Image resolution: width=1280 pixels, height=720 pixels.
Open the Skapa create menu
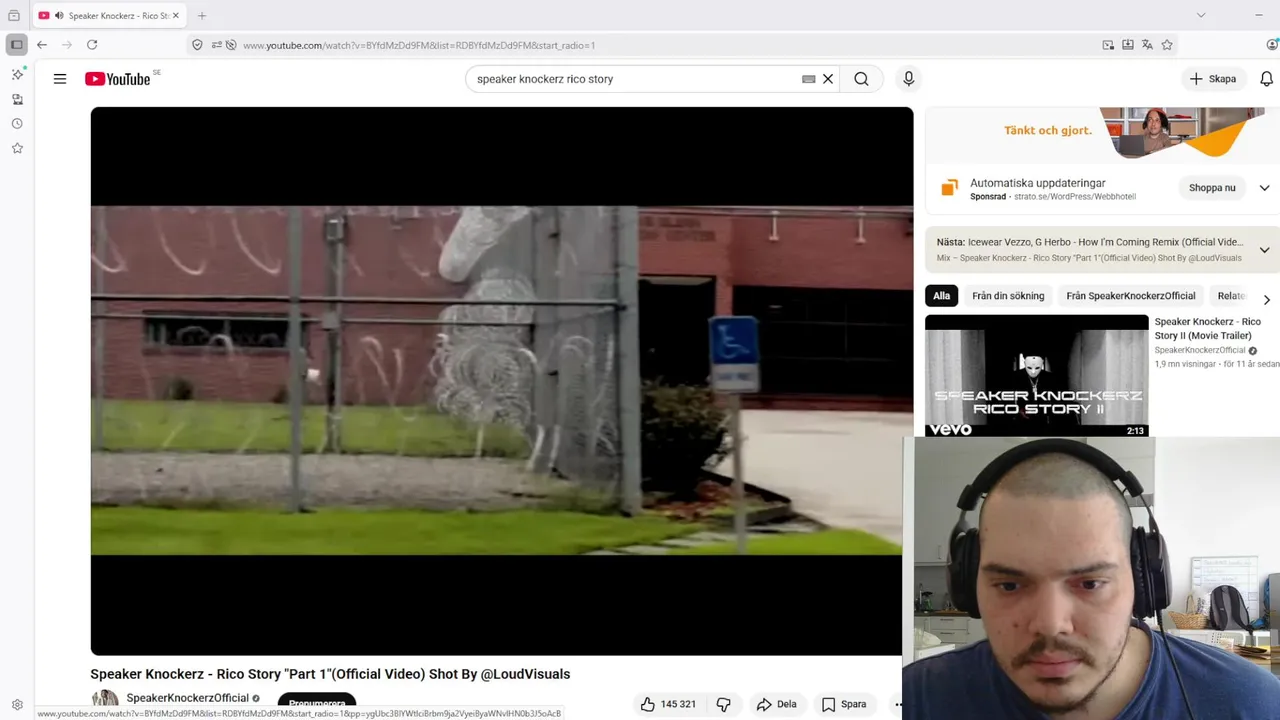click(1213, 79)
